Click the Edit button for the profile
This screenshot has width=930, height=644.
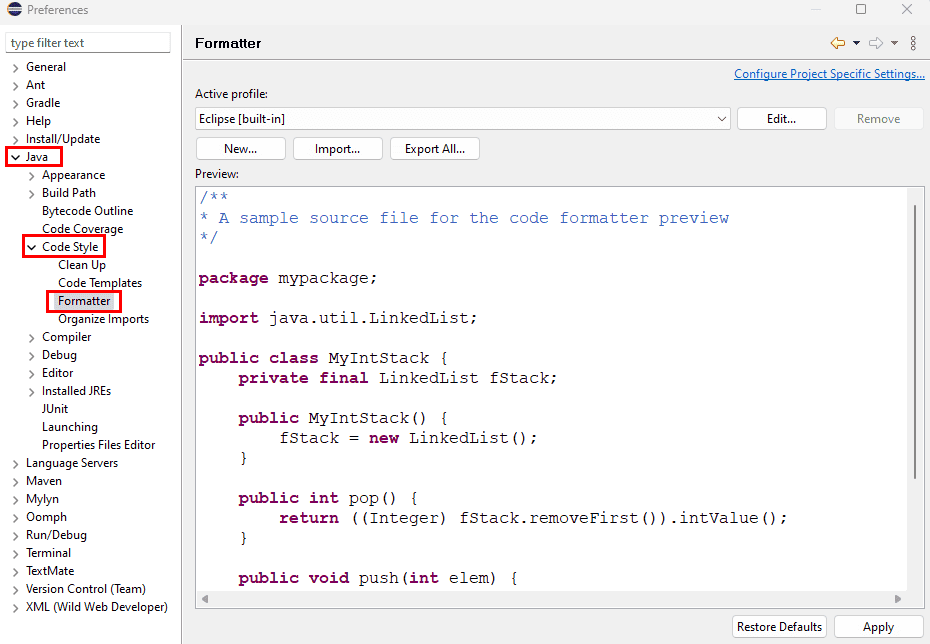(780, 118)
